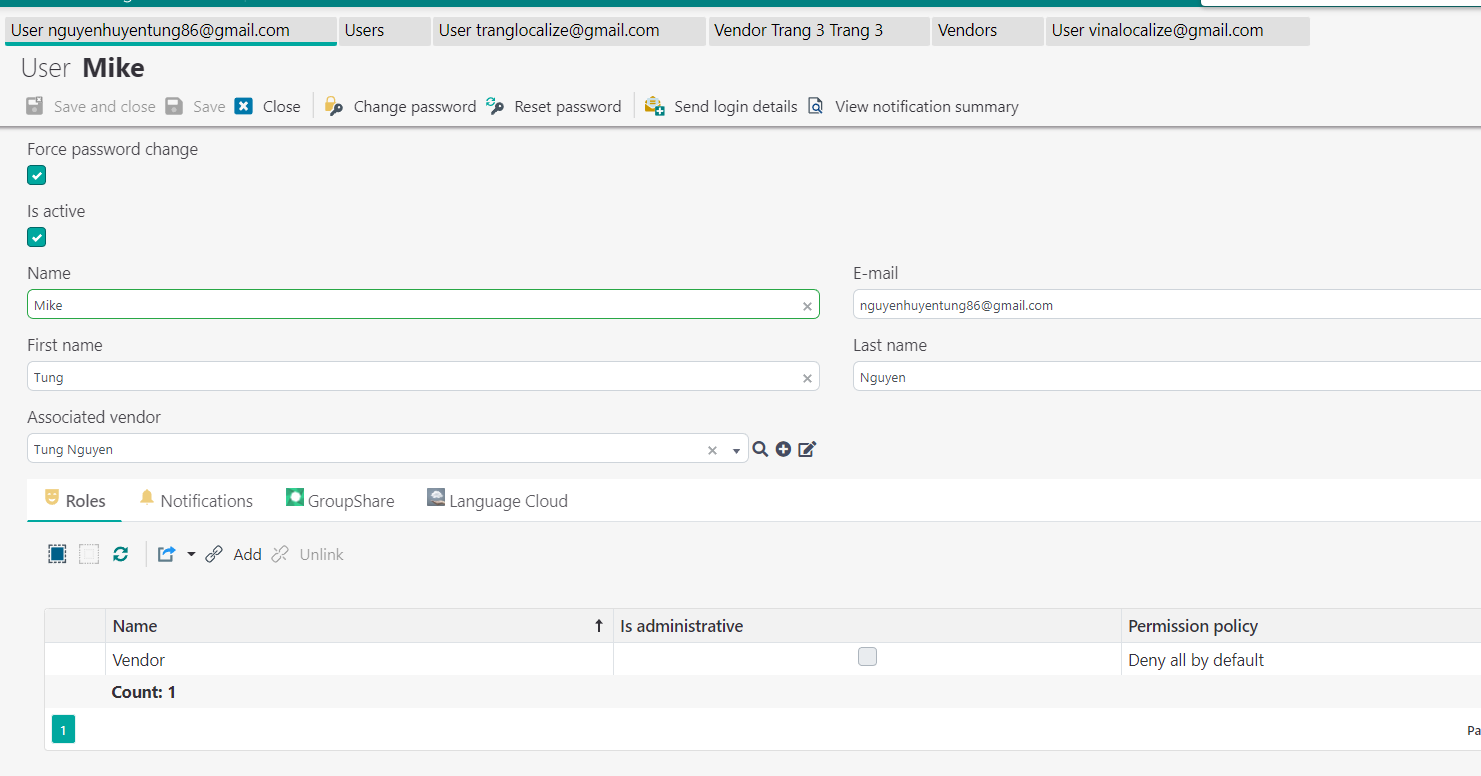Click the Notifications bell icon
The width and height of the screenshot is (1481, 776).
tap(147, 497)
